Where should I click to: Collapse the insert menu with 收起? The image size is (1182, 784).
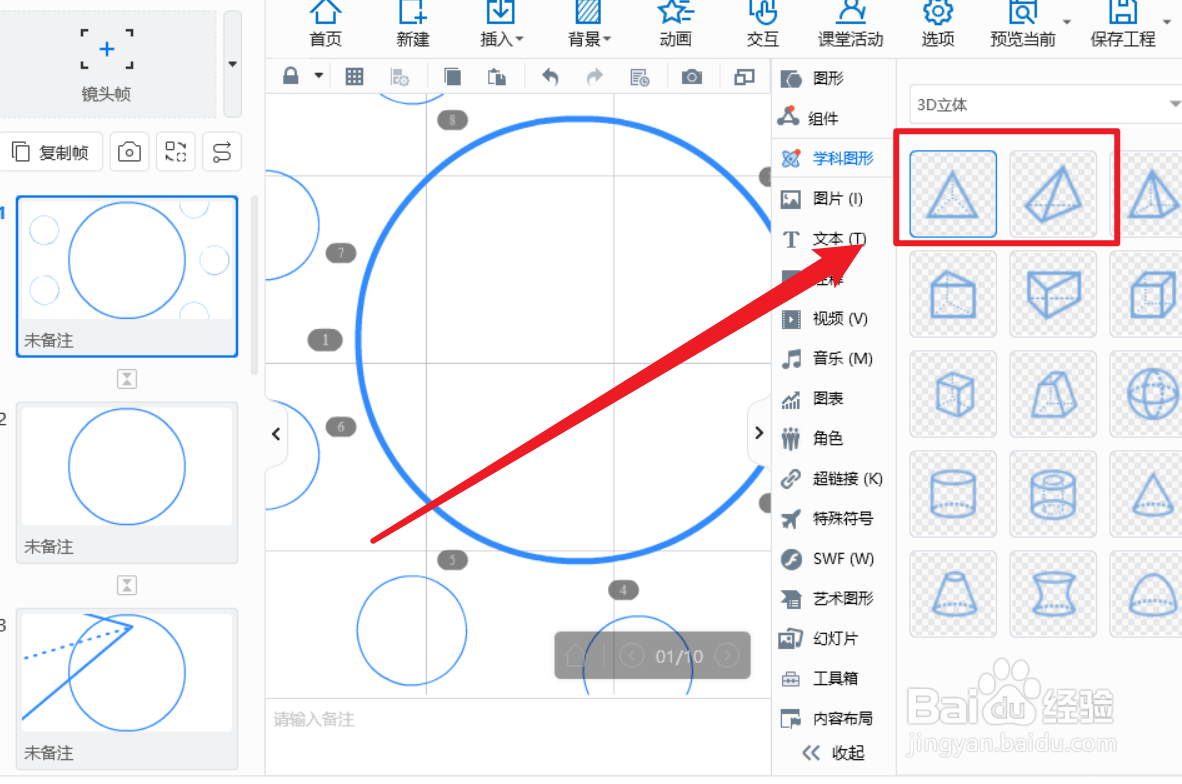(834, 753)
